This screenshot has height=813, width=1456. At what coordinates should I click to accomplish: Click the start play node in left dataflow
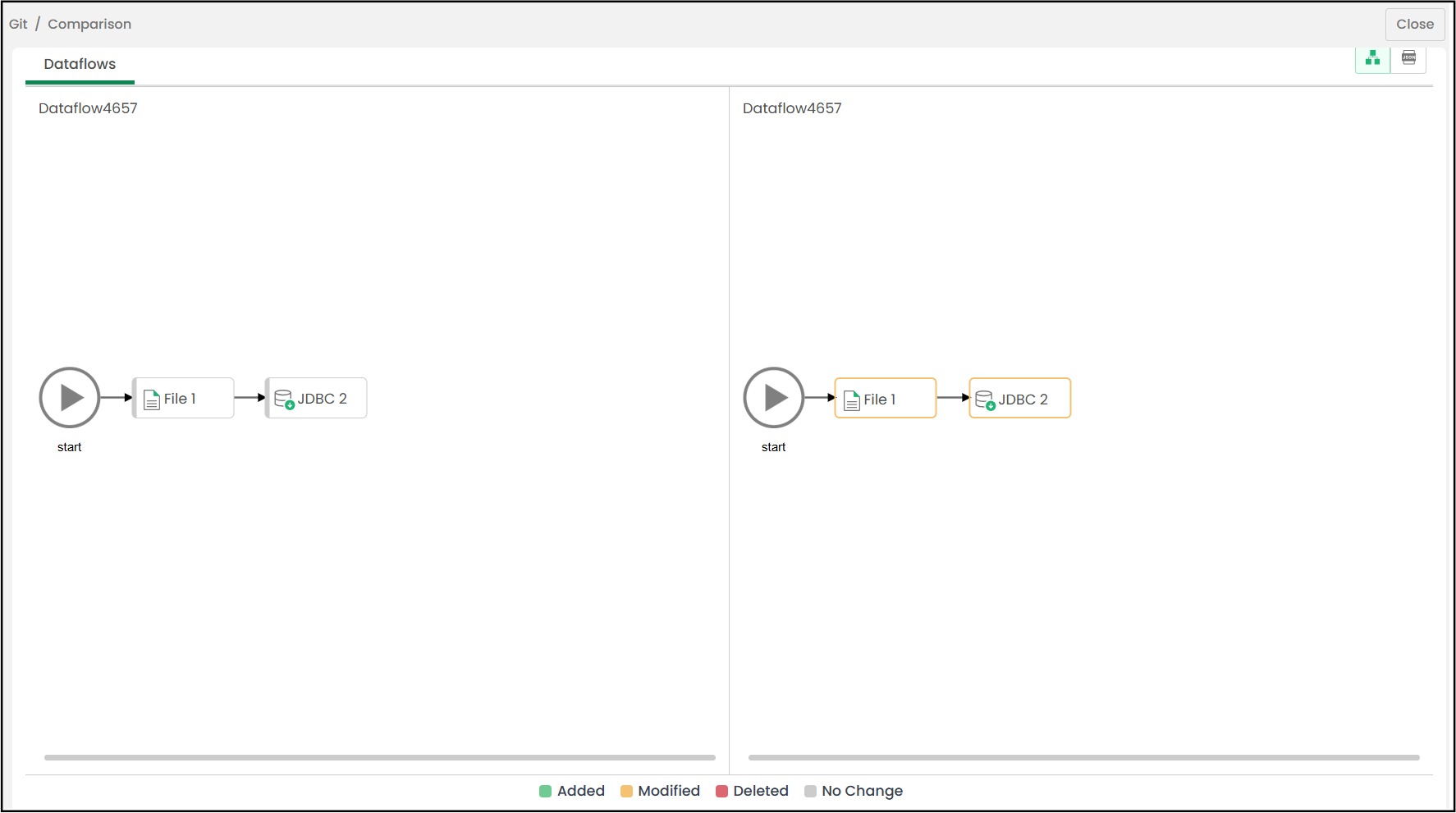click(x=70, y=398)
